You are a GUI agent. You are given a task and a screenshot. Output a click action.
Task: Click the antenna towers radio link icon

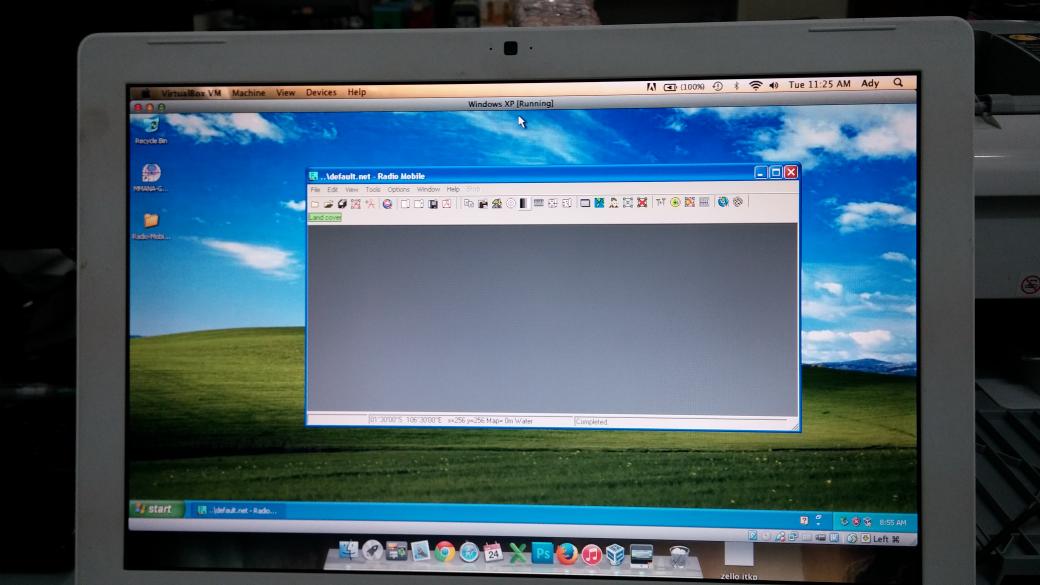click(661, 202)
